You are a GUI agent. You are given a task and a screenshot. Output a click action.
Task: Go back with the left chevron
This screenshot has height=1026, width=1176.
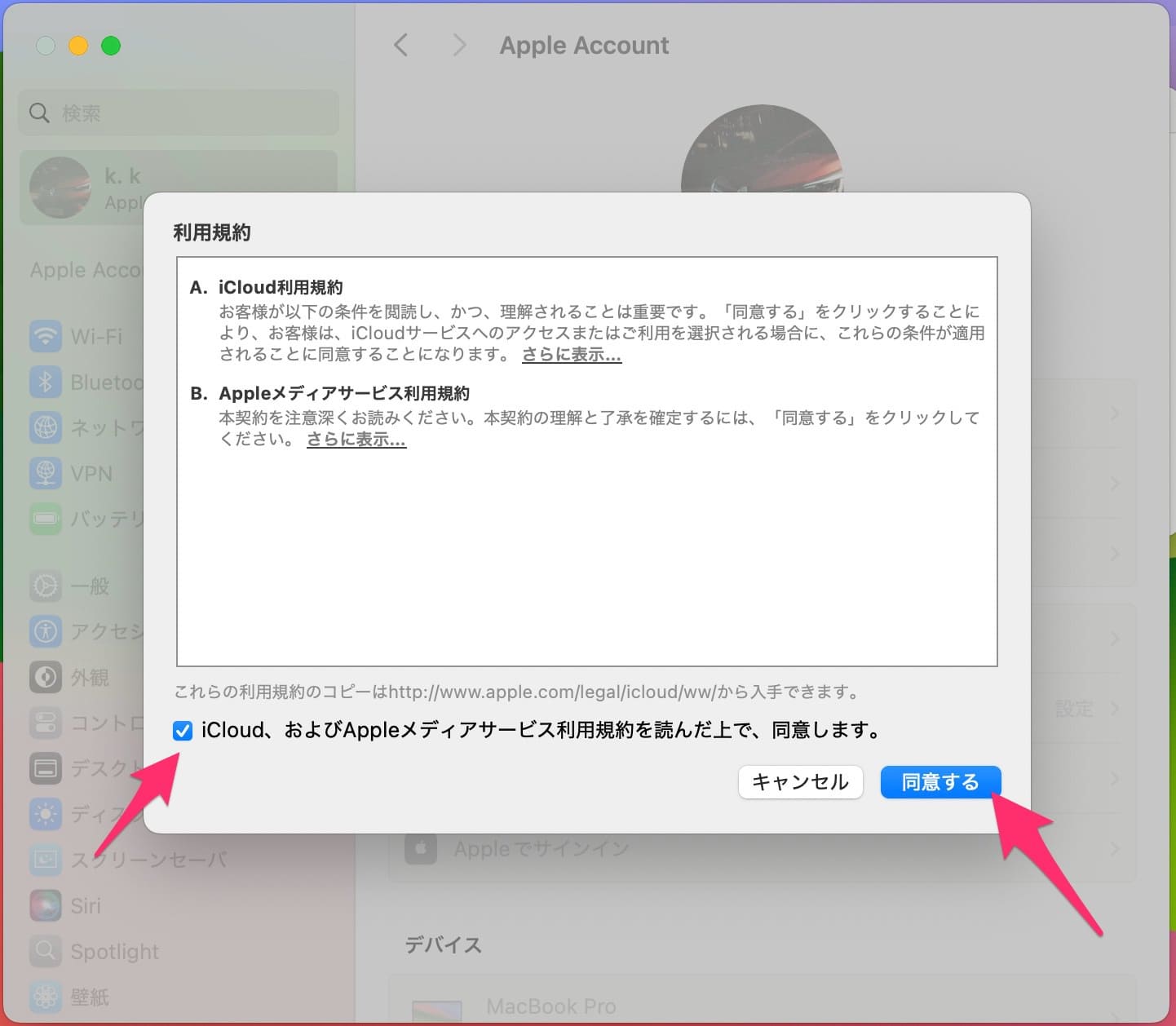[x=400, y=45]
